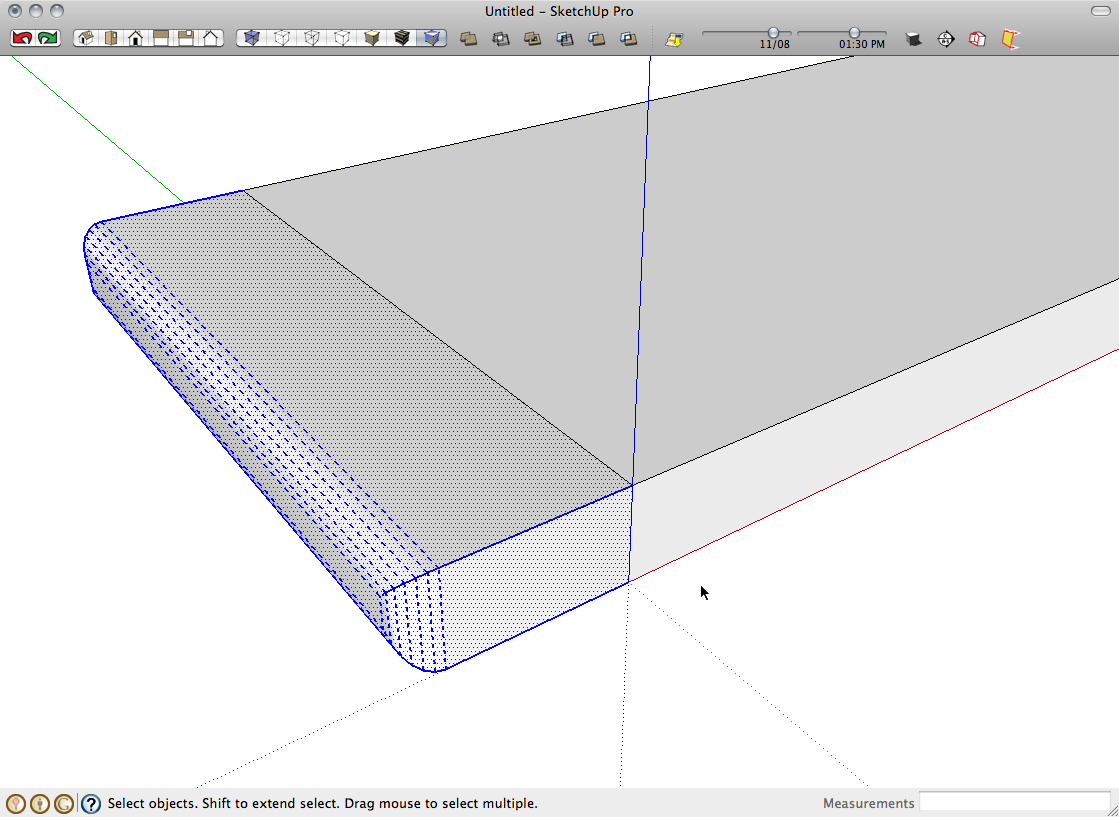Click the yellow Section Plane icon
The height and width of the screenshot is (817, 1119).
pos(1011,39)
